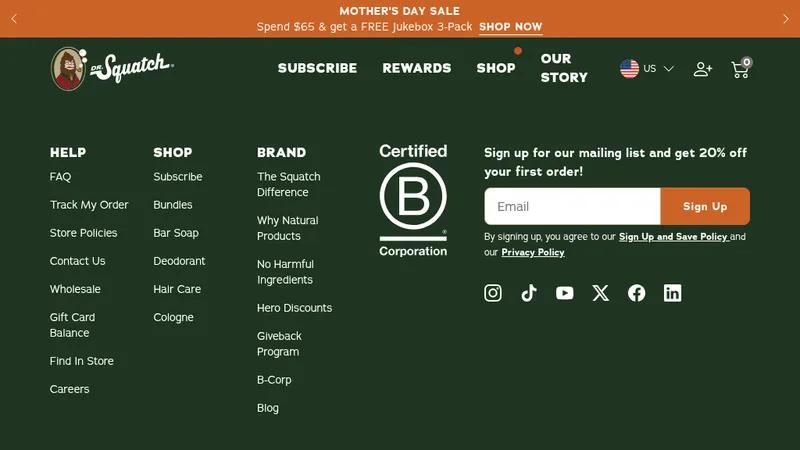Open the Privacy Policy link
The height and width of the screenshot is (450, 800).
click(533, 252)
